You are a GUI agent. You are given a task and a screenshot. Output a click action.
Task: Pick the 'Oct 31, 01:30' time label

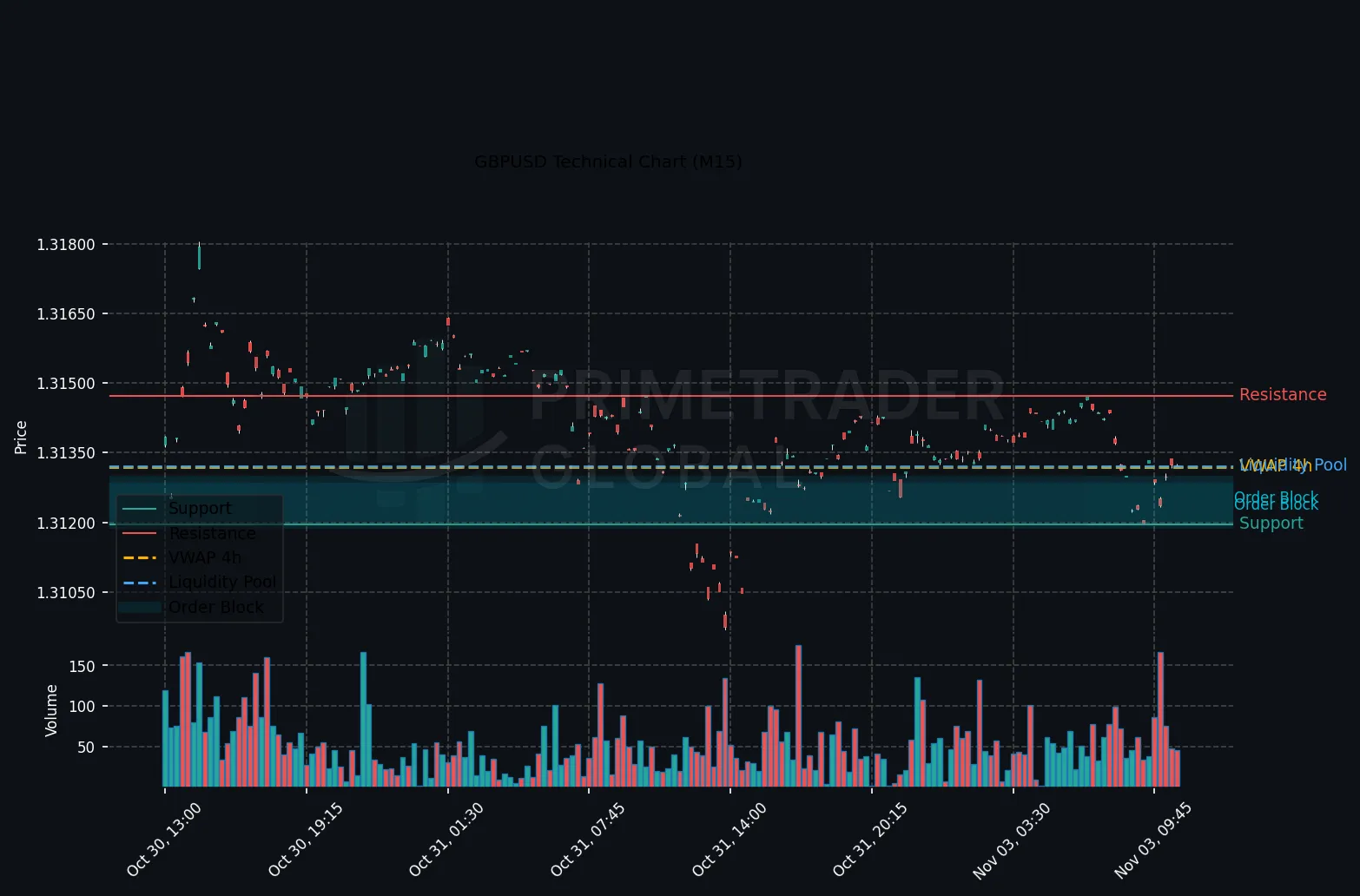(x=446, y=840)
